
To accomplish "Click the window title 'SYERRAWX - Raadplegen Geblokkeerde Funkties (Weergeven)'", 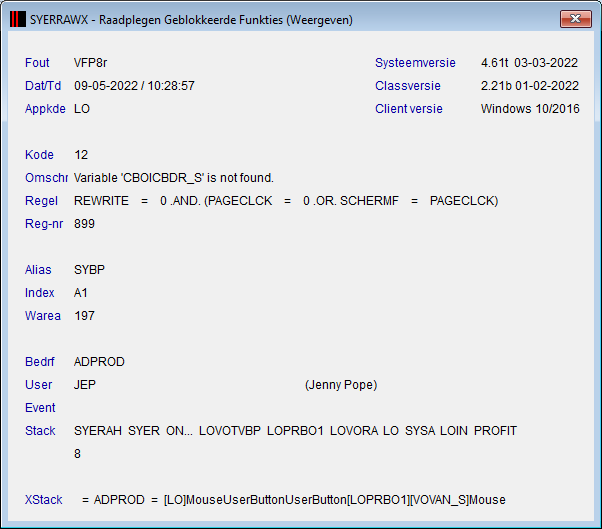I will tap(191, 20).
